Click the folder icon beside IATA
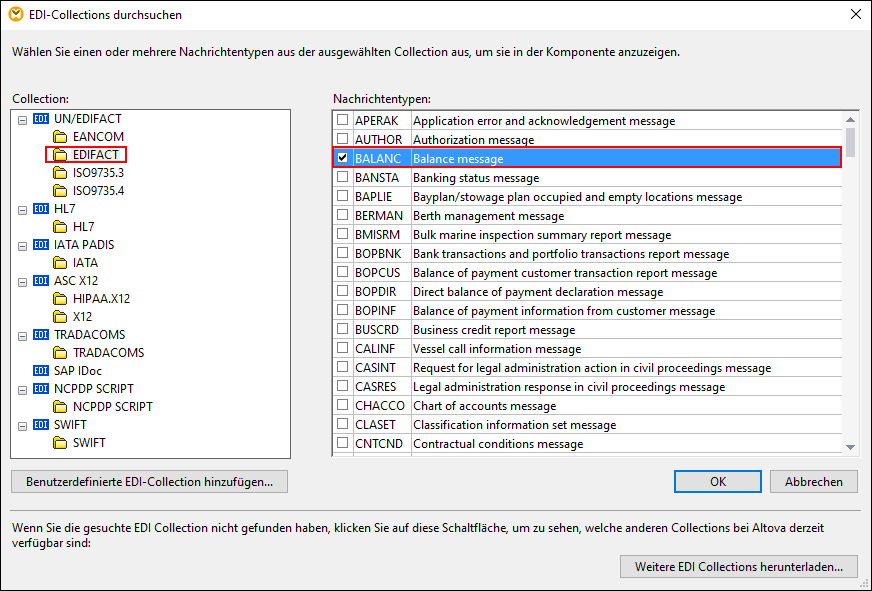872x591 pixels. pyautogui.click(x=60, y=263)
